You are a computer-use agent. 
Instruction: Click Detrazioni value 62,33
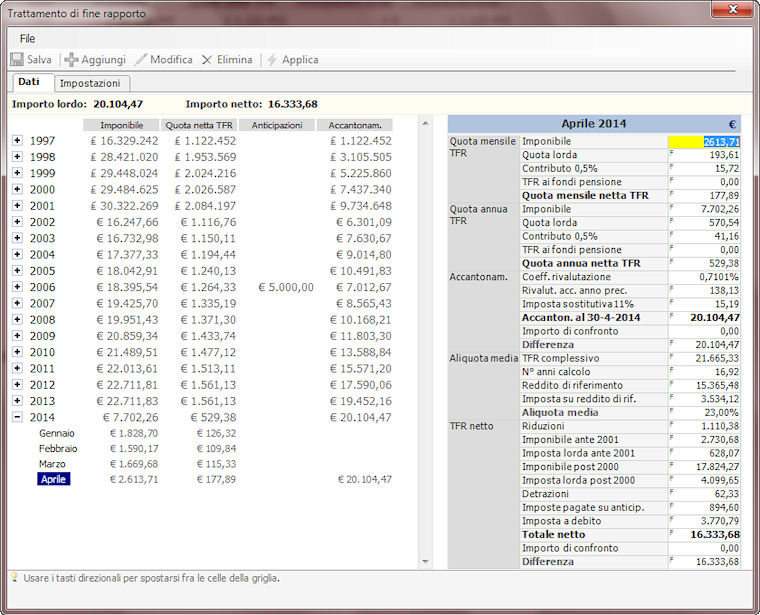[x=704, y=494]
